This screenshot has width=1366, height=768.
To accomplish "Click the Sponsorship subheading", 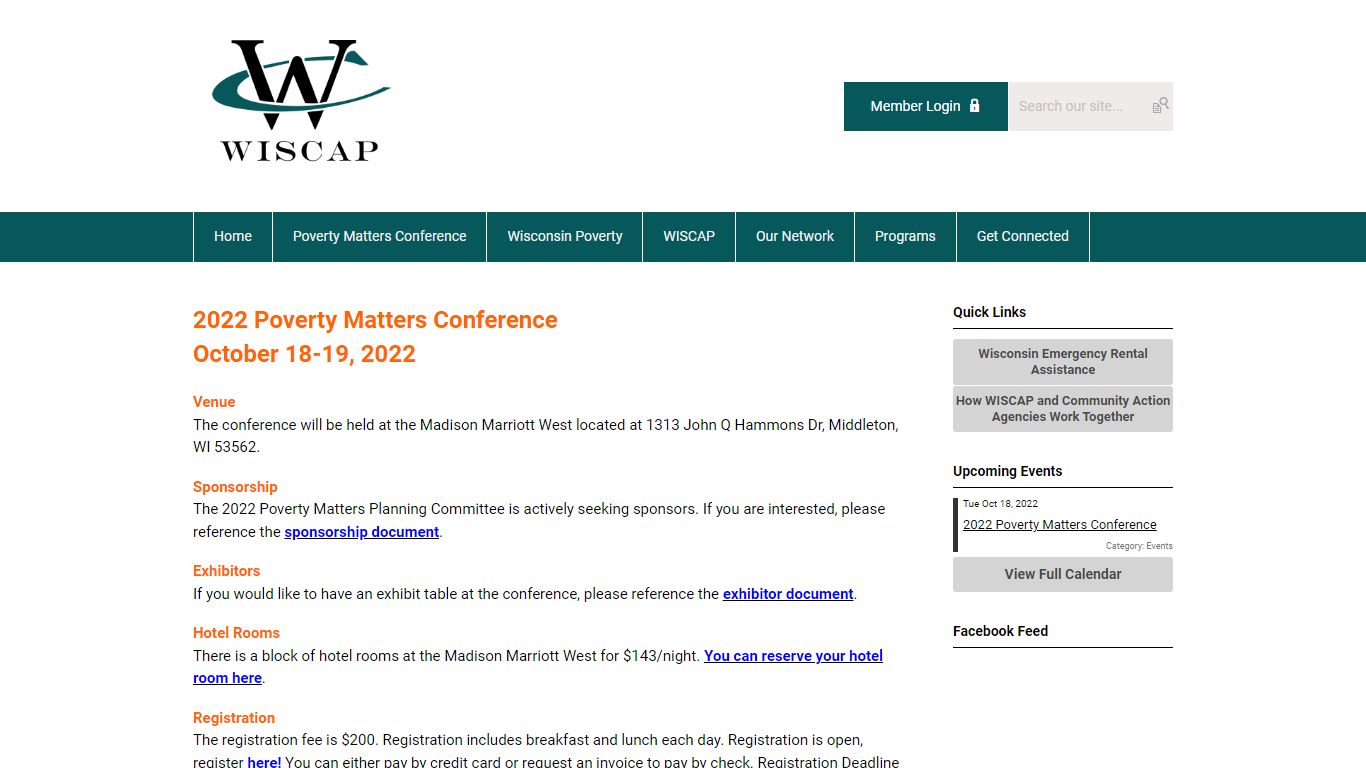I will (x=235, y=487).
